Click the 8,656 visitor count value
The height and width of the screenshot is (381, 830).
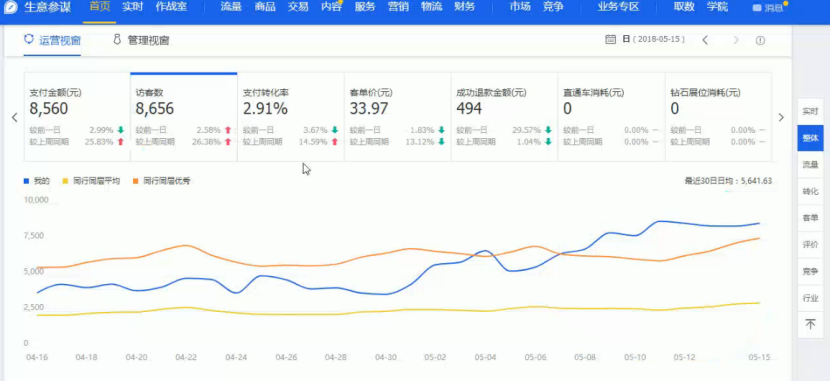pos(155,109)
